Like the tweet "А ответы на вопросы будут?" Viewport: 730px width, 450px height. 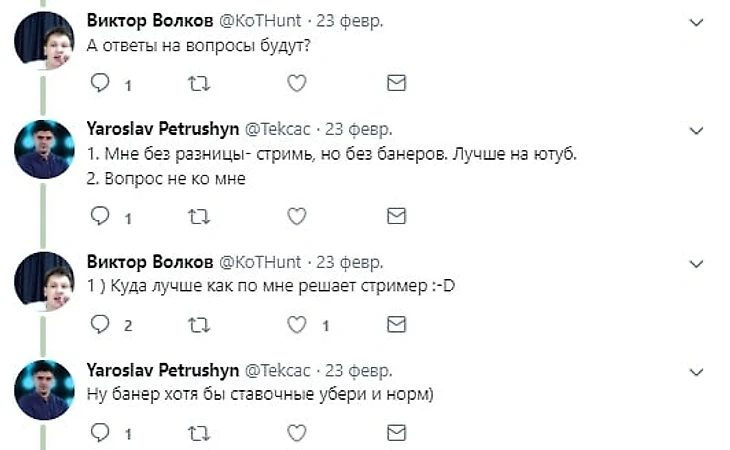(x=296, y=83)
